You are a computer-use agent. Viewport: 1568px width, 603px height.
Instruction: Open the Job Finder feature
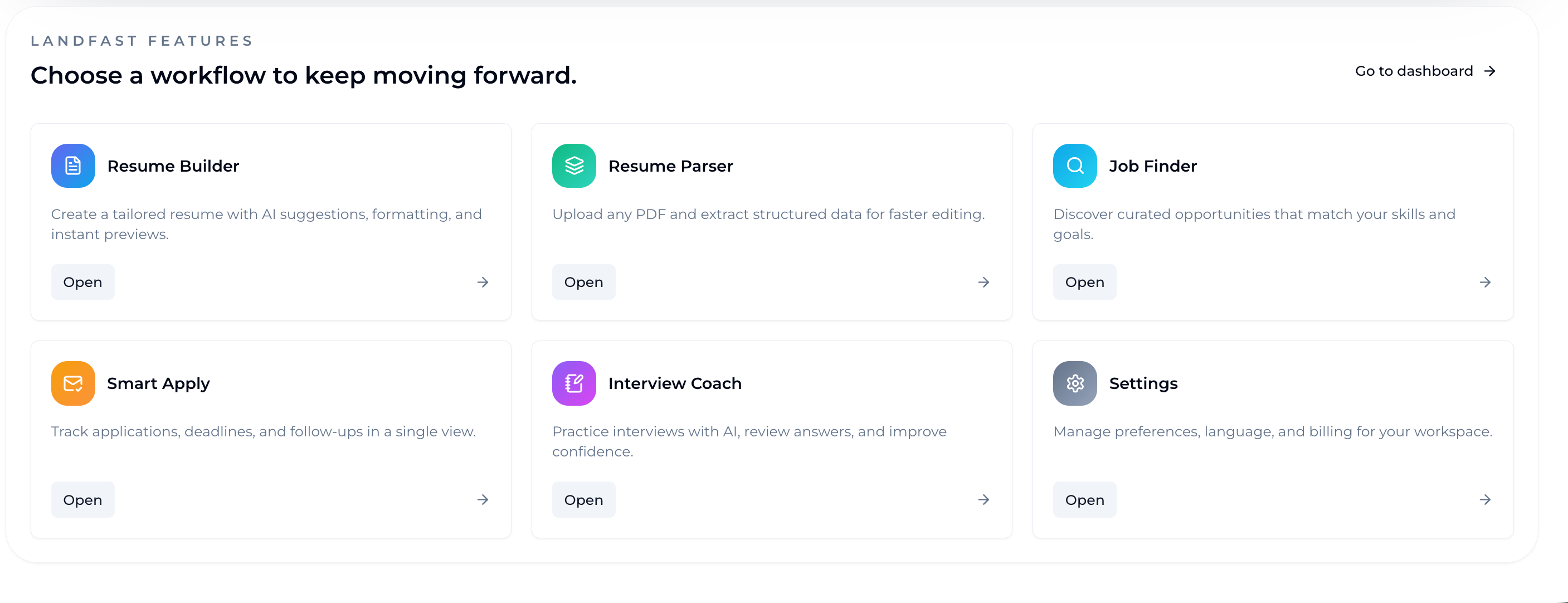[1084, 282]
